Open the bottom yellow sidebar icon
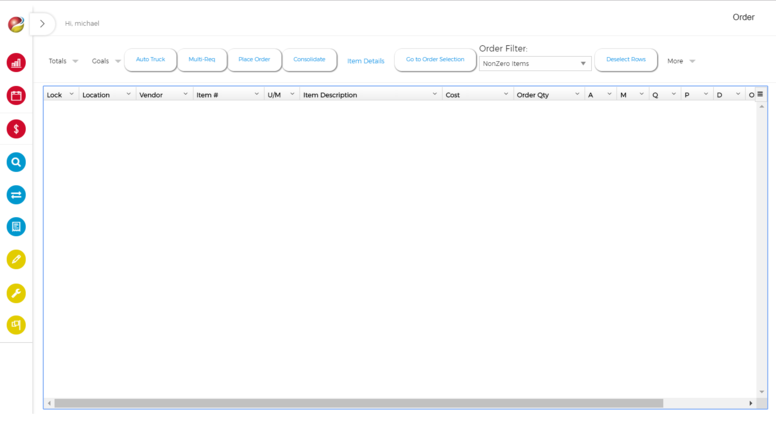 [x=16, y=325]
